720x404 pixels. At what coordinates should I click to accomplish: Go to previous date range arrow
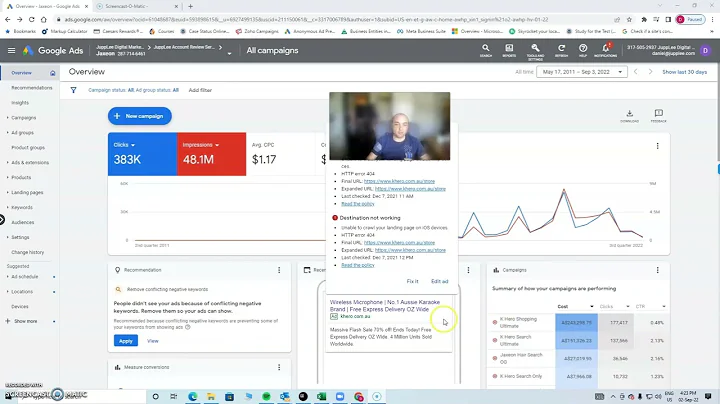pyautogui.click(x=636, y=72)
